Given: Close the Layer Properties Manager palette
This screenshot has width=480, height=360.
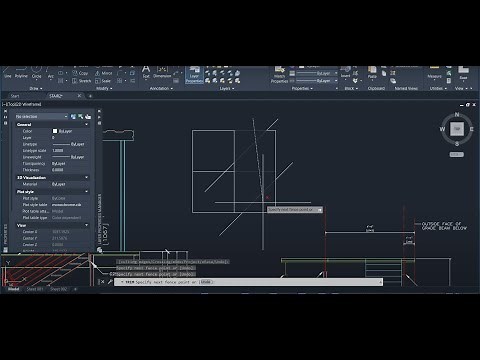Looking at the screenshot, I should click(99, 111).
